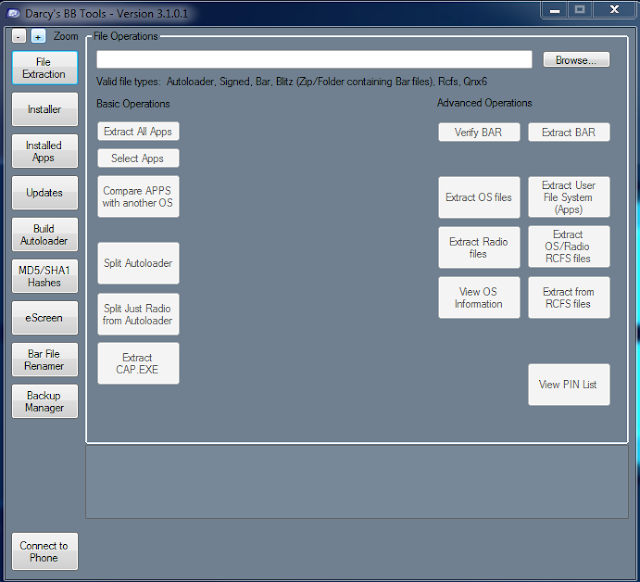Open Build Autoloader section
The image size is (640, 582).
[44, 234]
